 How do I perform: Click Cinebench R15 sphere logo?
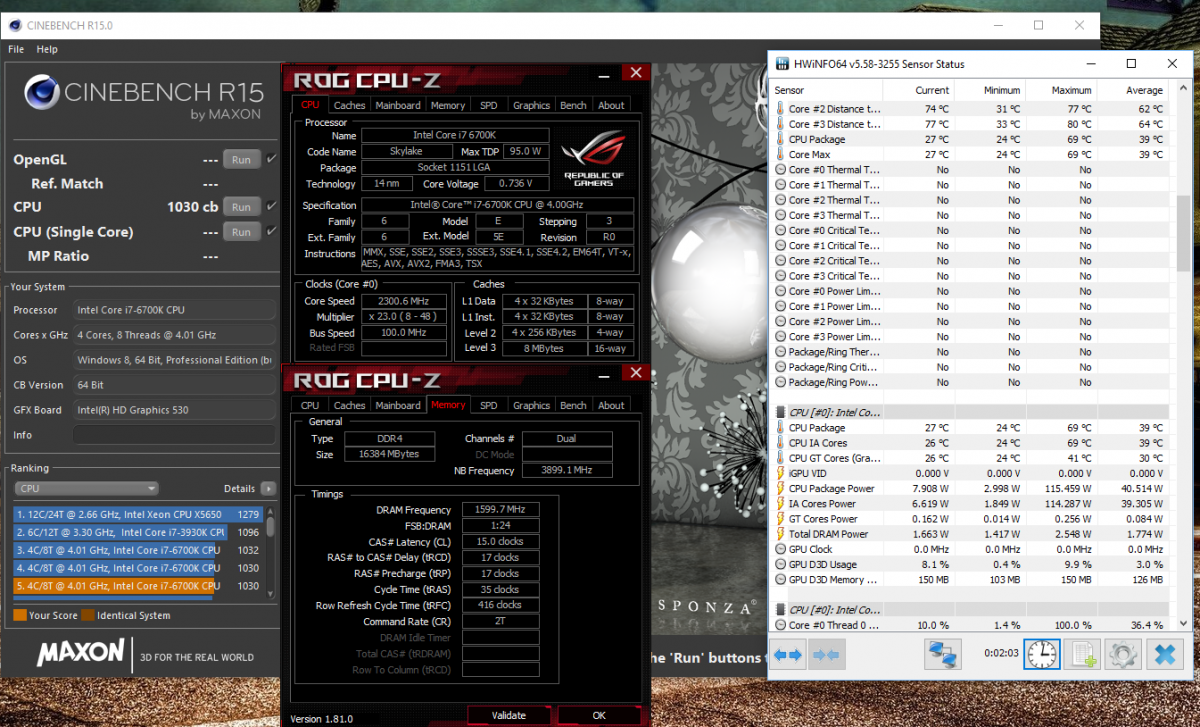pos(40,92)
